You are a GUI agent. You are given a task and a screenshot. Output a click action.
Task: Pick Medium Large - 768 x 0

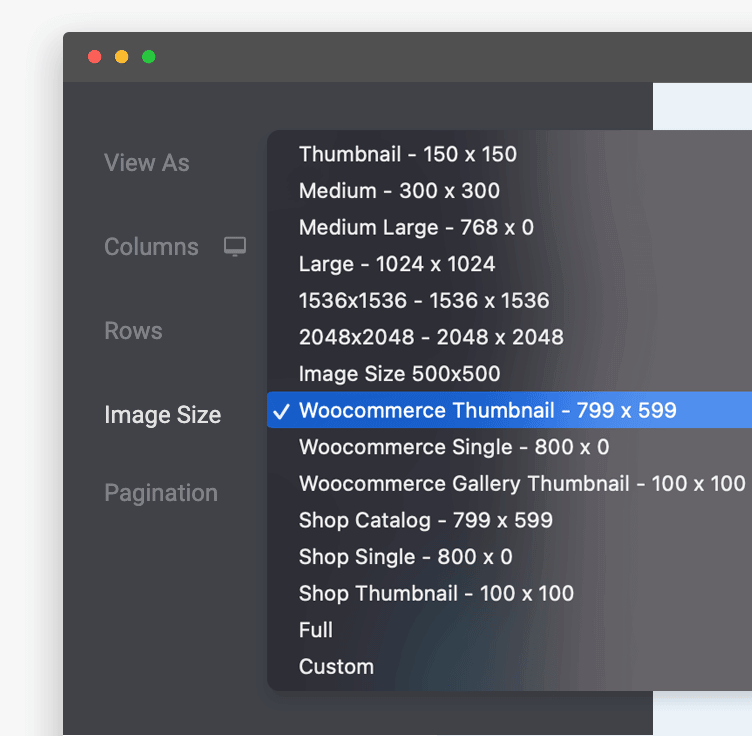pyautogui.click(x=416, y=227)
